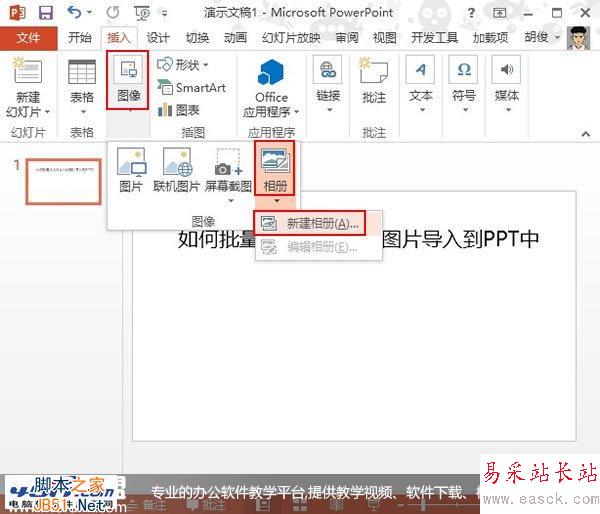This screenshot has width=600, height=514.
Task: Switch to the 开发工具 tab
Action: click(434, 38)
